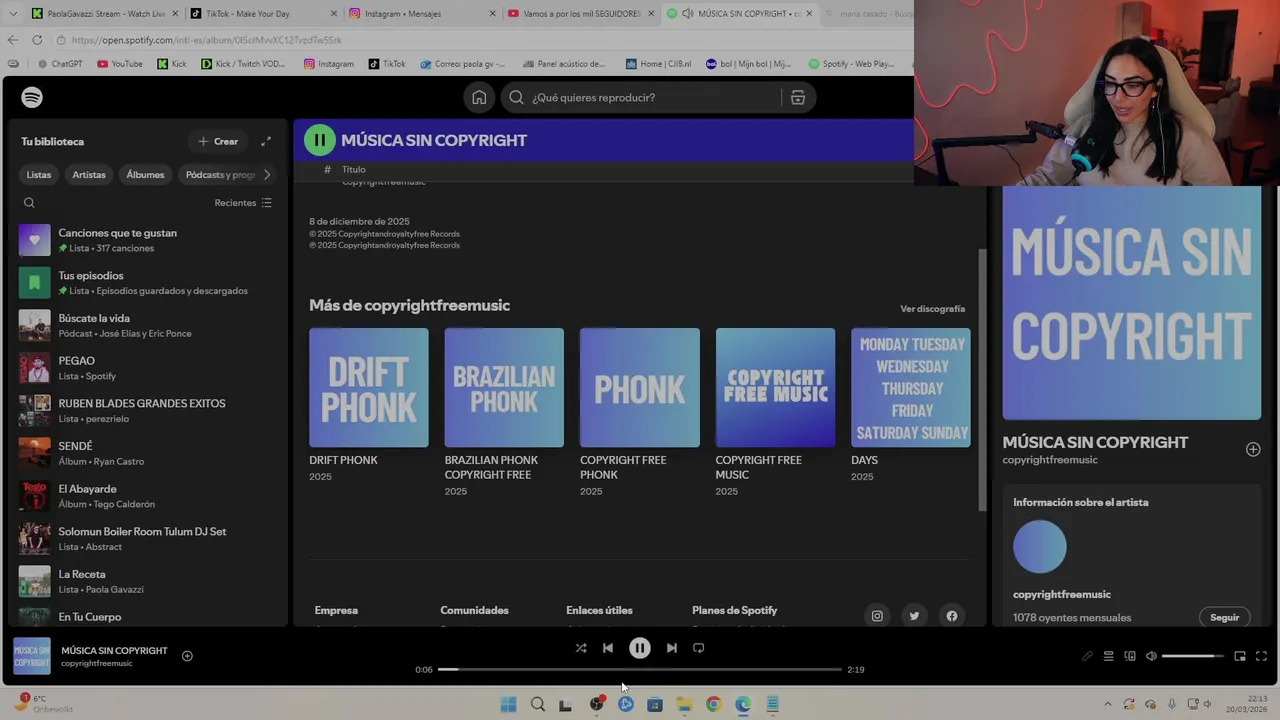This screenshot has width=1280, height=720.
Task: Open File Explorer from the taskbar
Action: point(684,704)
